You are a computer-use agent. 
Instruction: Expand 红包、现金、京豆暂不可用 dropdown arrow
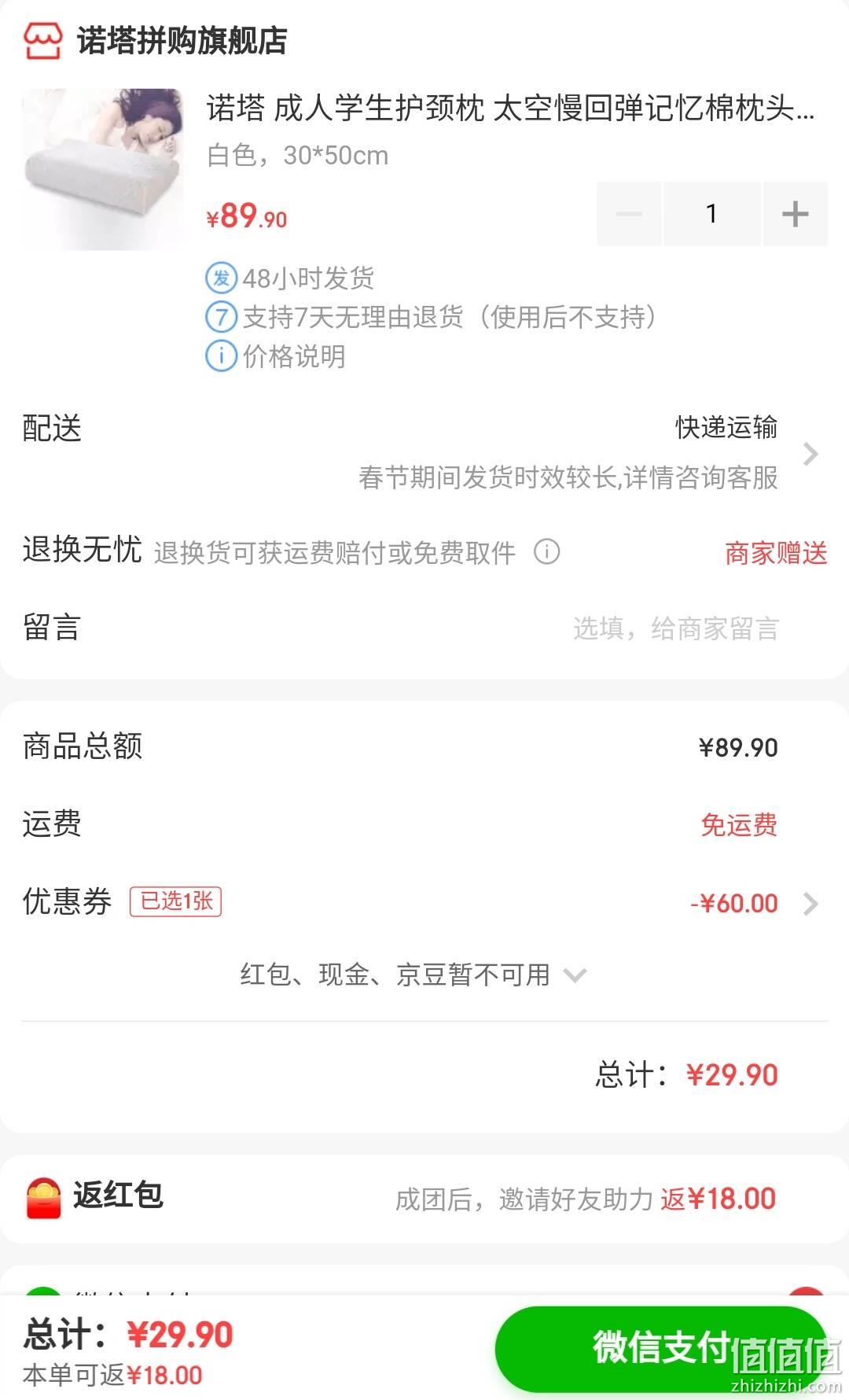575,976
